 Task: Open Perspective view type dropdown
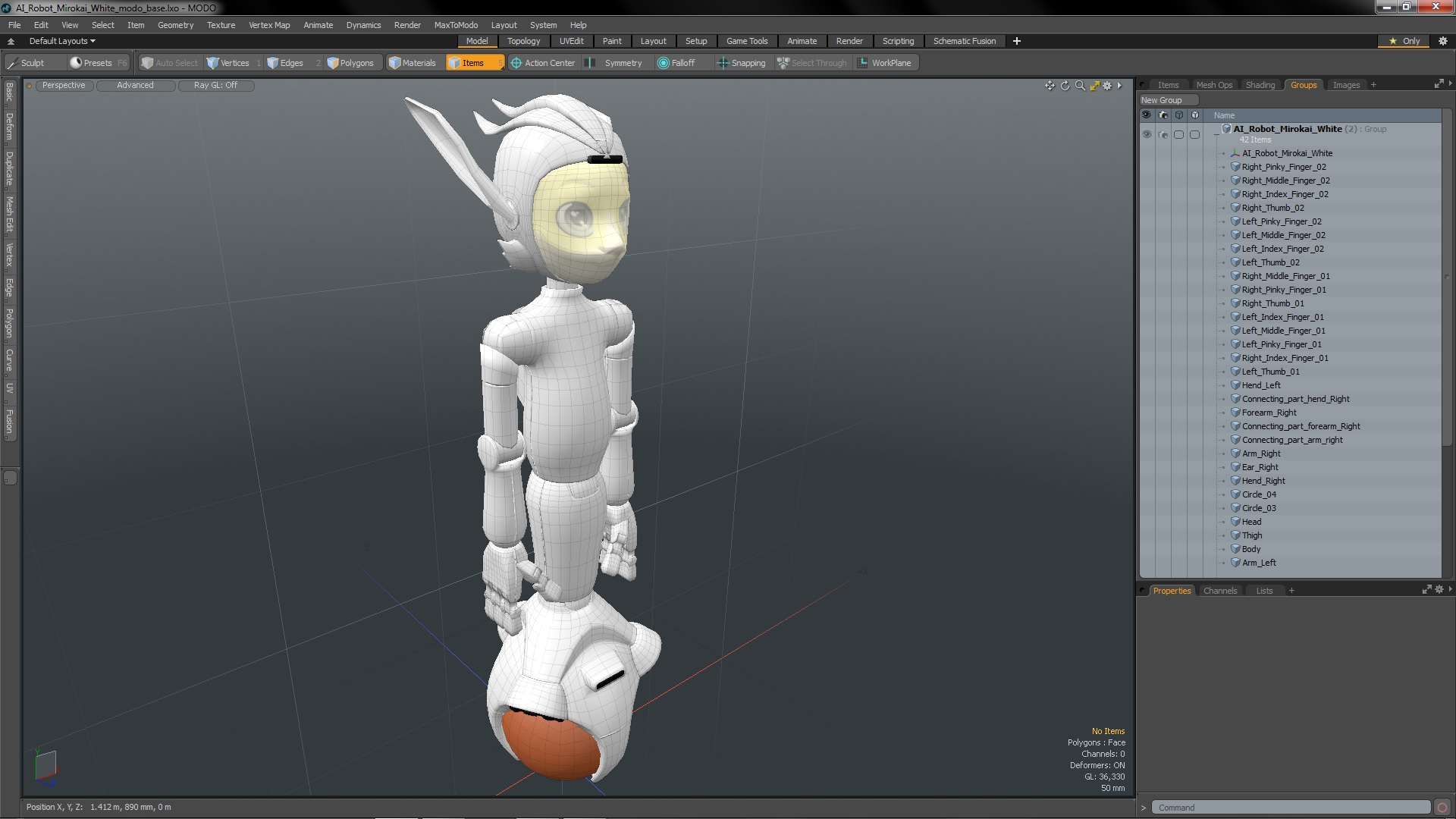tap(64, 85)
